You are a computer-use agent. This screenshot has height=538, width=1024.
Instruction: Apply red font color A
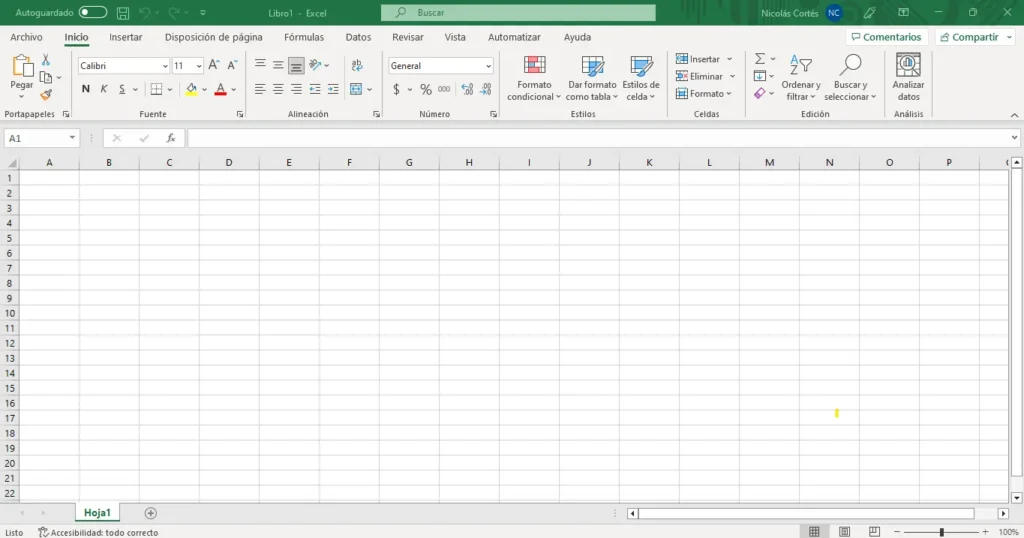click(220, 89)
